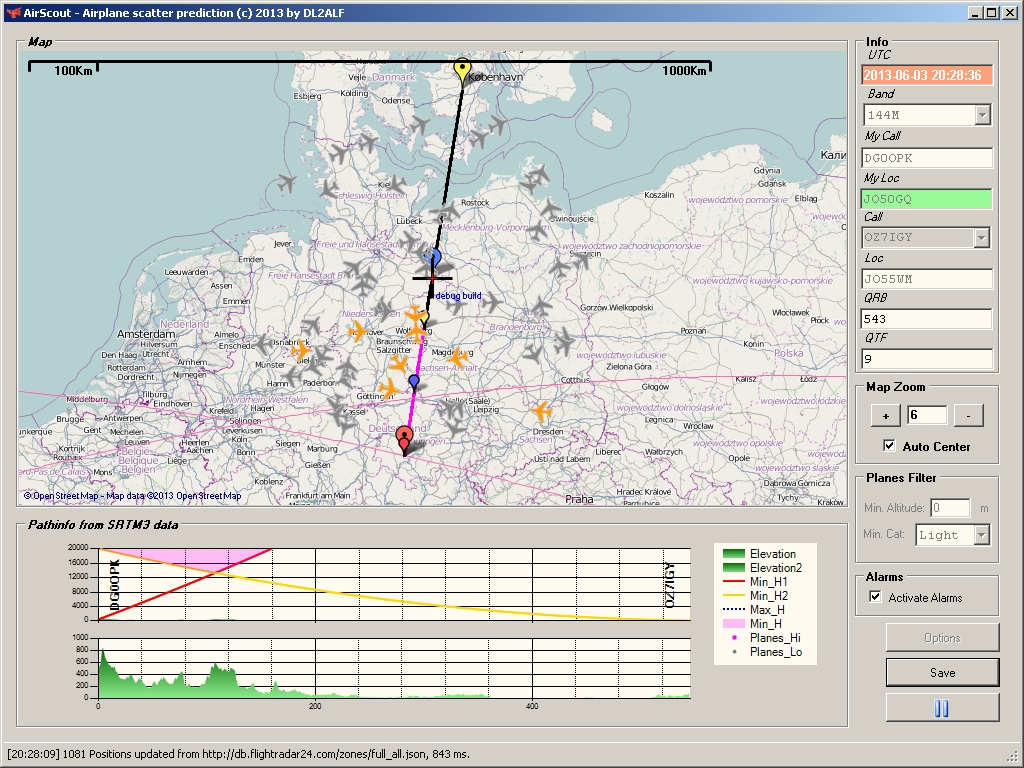Click the pause button with blue bars
This screenshot has height=768, width=1024.
pos(942,709)
